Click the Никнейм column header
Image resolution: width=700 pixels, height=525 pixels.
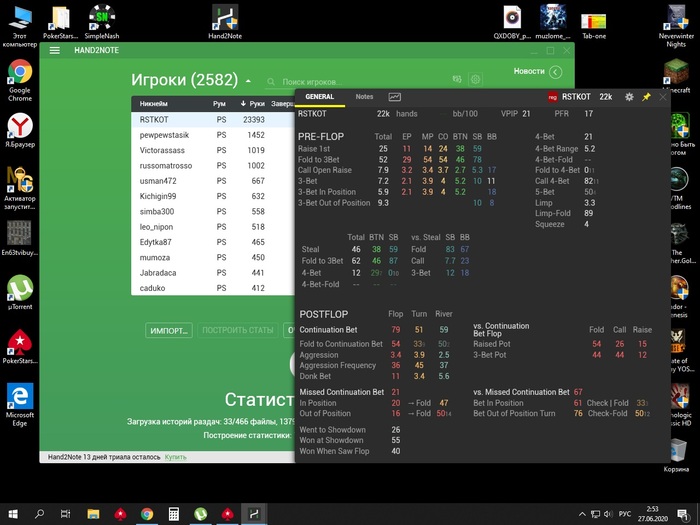coord(154,104)
